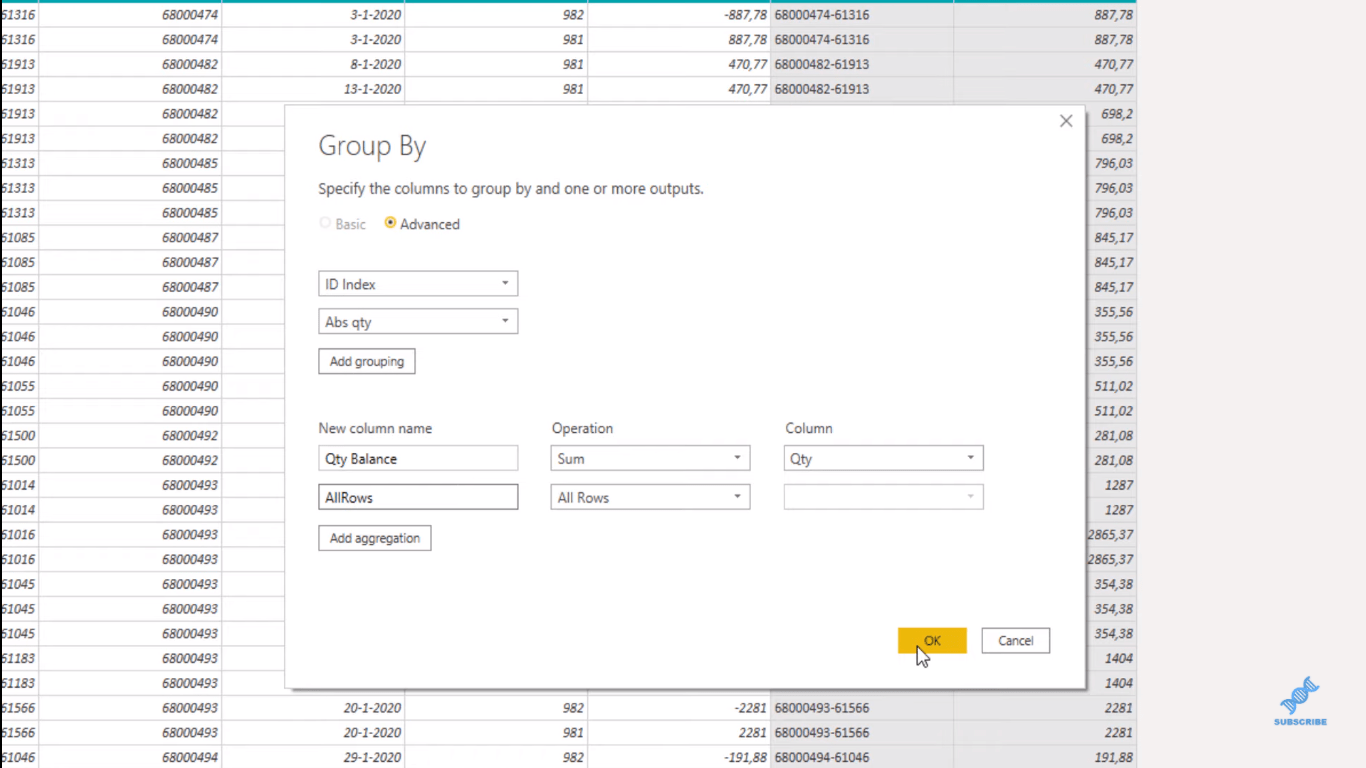Select the -191,88 value cell

pos(679,758)
